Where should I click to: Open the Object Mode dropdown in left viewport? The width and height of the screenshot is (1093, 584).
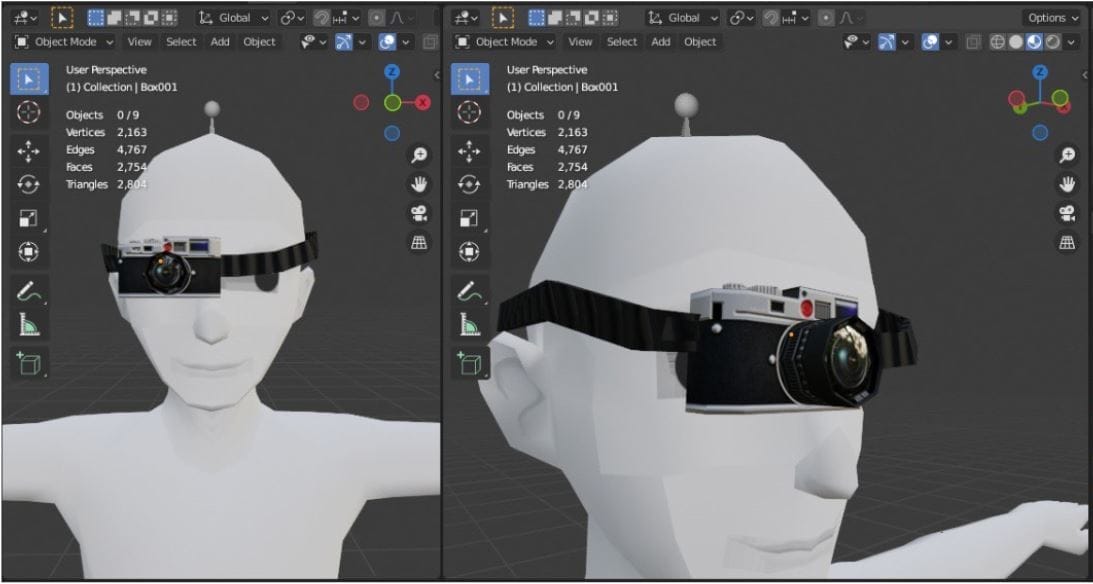(x=67, y=42)
